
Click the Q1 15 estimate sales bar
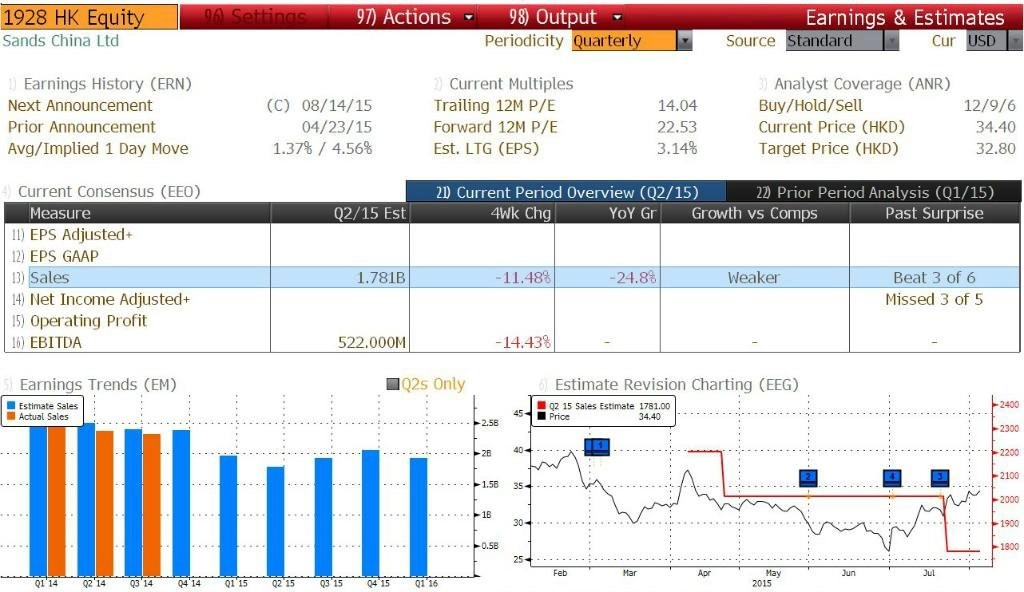tap(229, 516)
